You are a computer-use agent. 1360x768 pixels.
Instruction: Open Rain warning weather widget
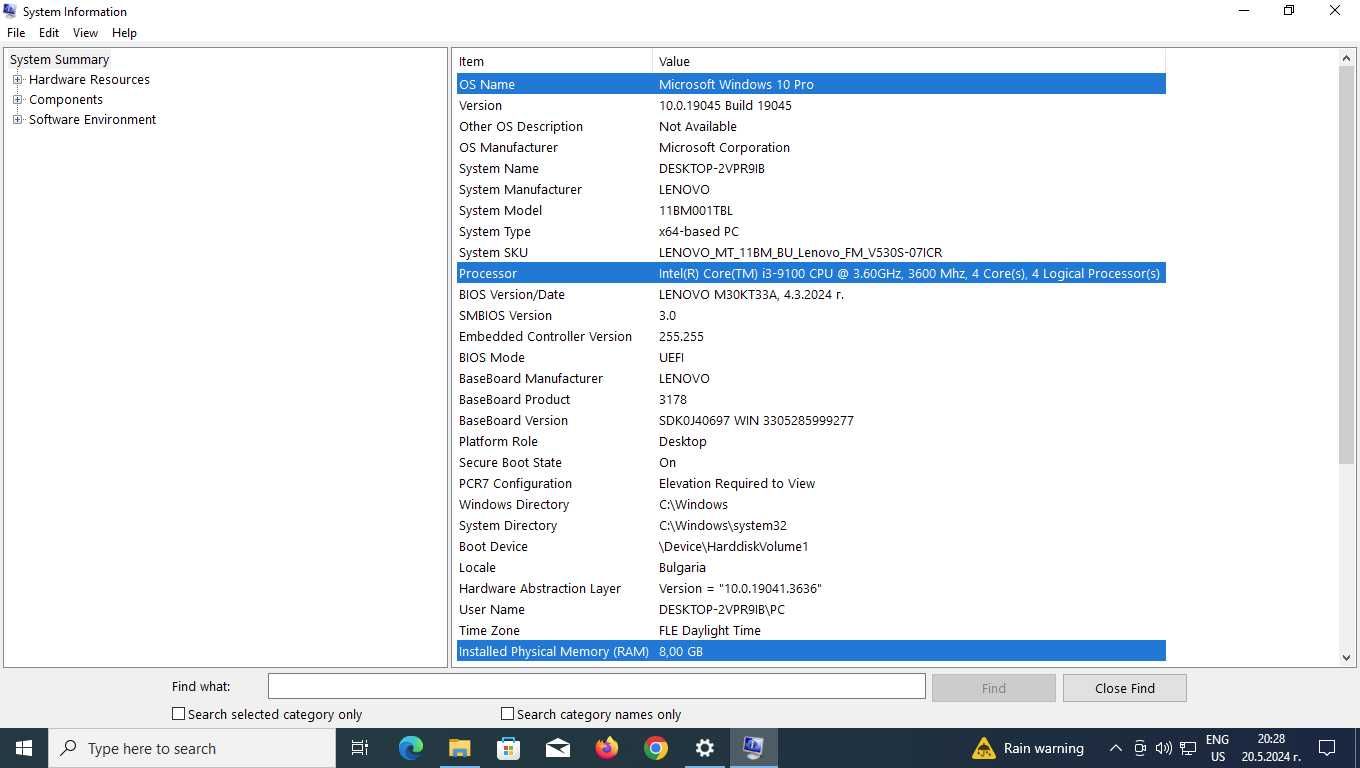(1028, 748)
